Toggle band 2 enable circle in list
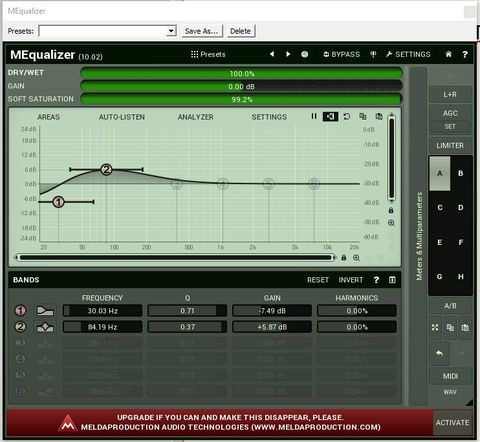 (x=21, y=327)
